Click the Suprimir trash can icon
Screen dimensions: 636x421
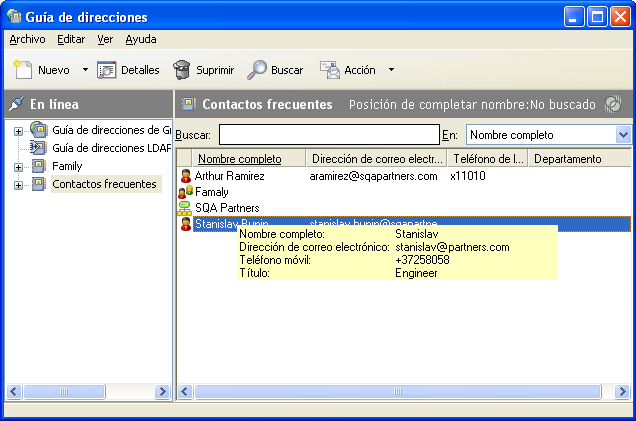pos(182,70)
